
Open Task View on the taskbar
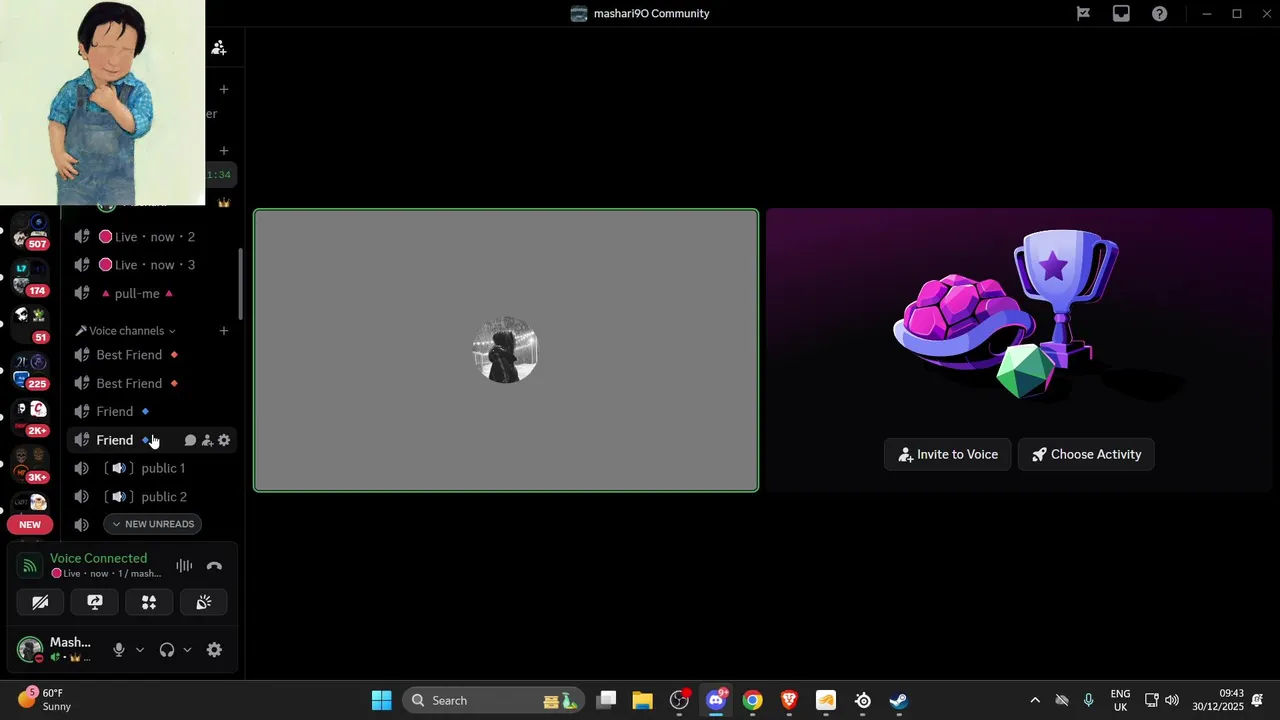pos(606,700)
